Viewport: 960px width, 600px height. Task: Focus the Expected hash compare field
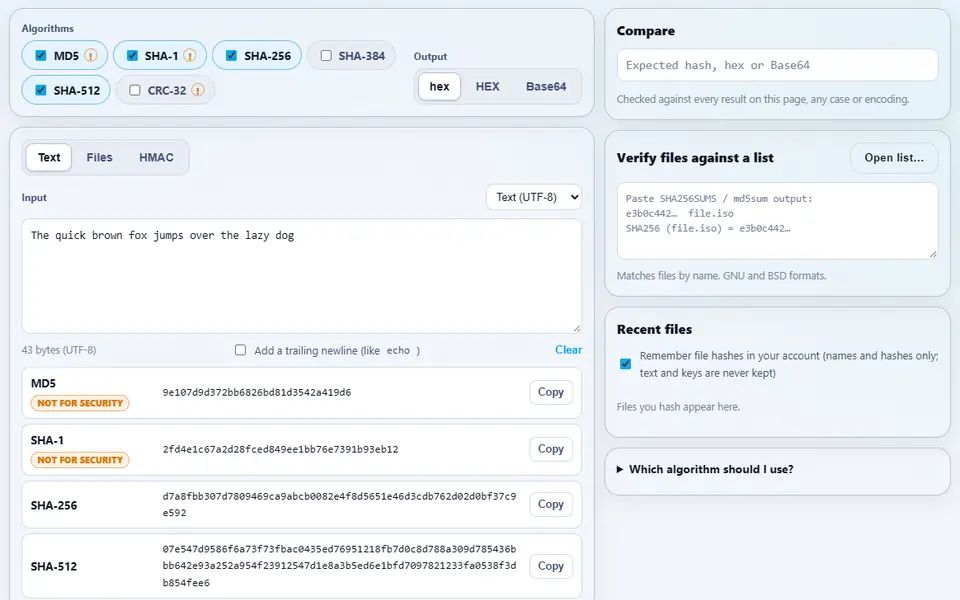[778, 65]
